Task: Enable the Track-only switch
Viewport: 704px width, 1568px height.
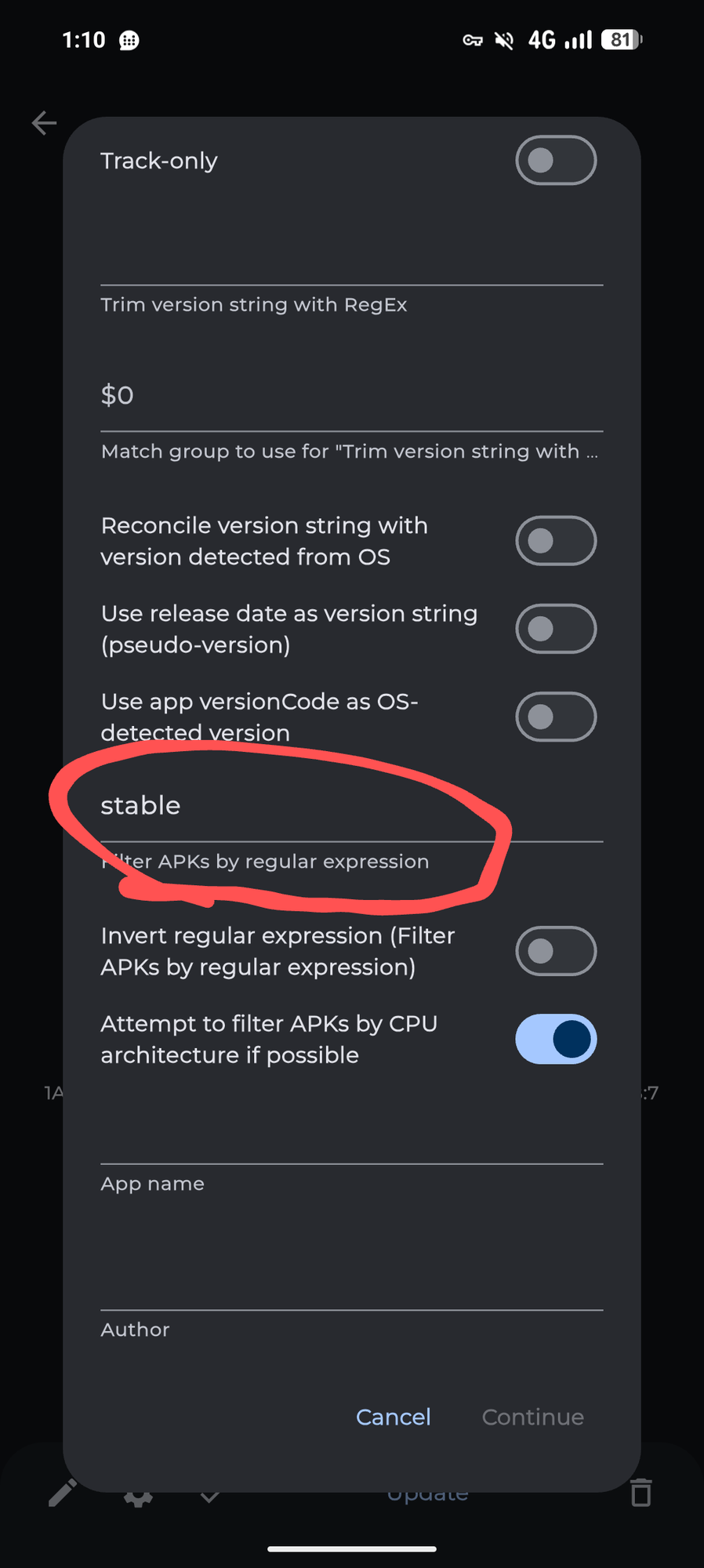Action: coord(556,161)
